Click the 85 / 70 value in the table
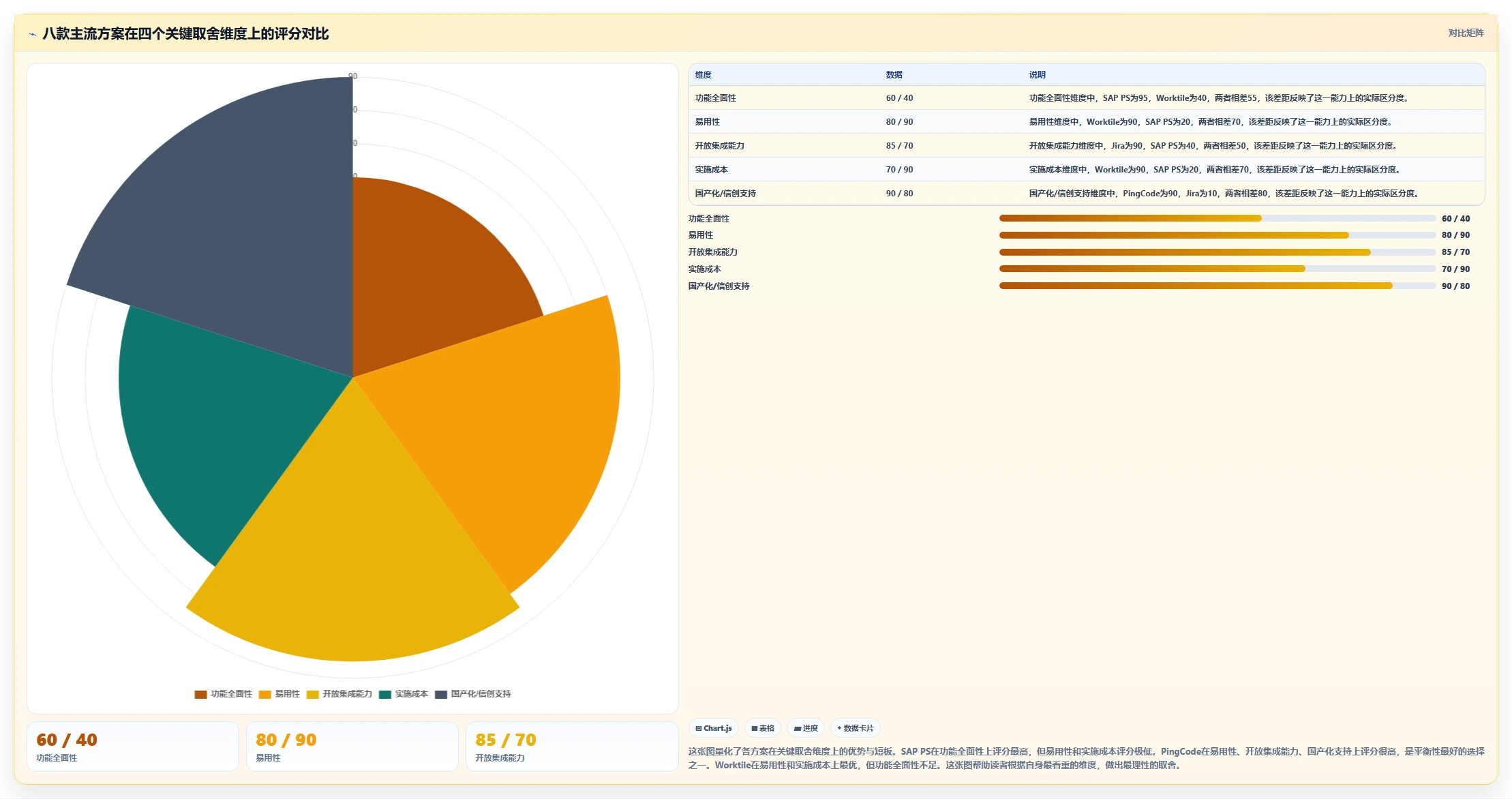 pos(900,146)
